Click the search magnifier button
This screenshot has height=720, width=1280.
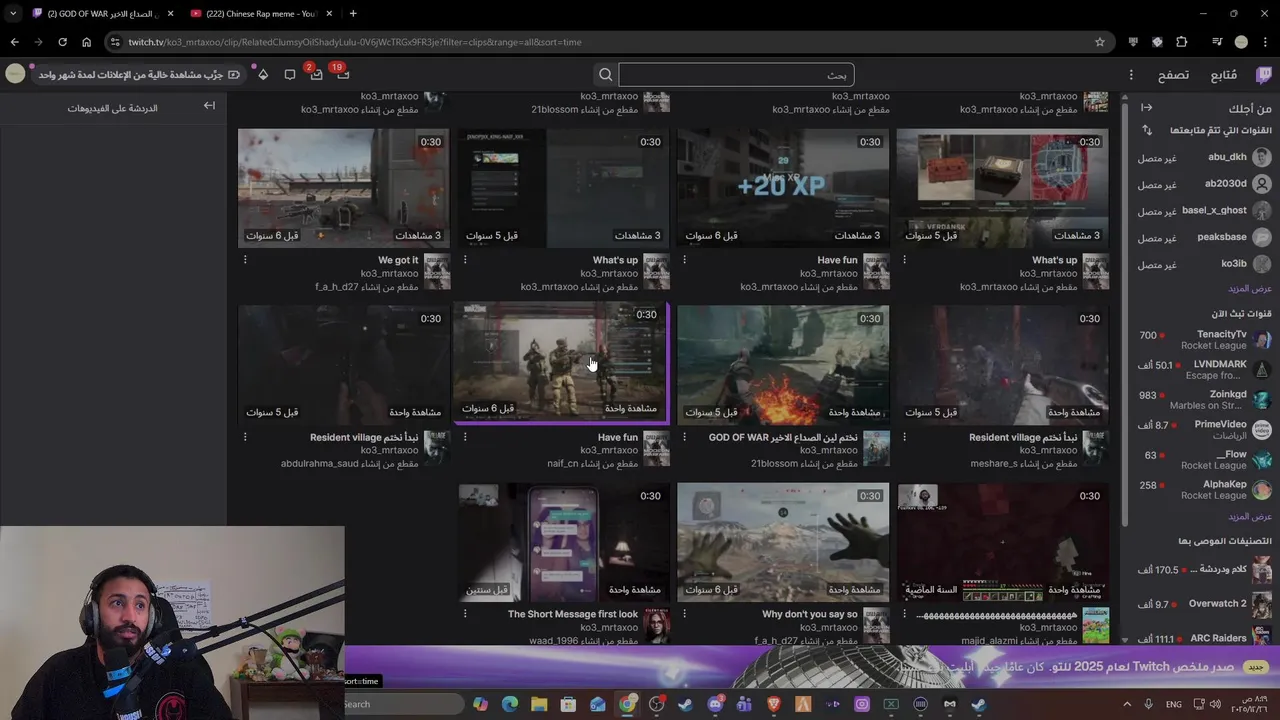point(605,75)
